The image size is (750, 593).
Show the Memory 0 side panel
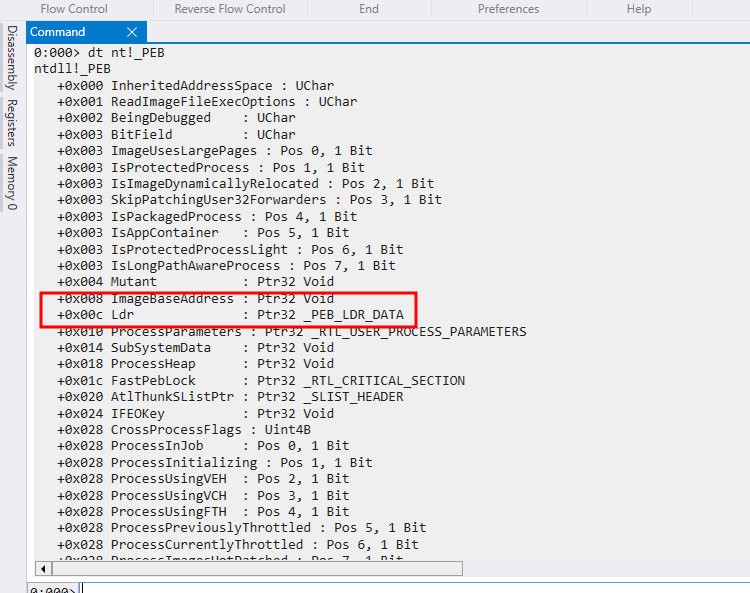pos(12,183)
